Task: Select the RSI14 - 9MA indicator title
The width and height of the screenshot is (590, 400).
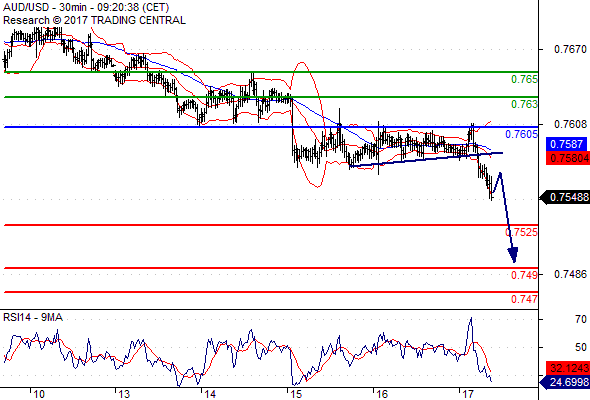Action: coord(33,318)
